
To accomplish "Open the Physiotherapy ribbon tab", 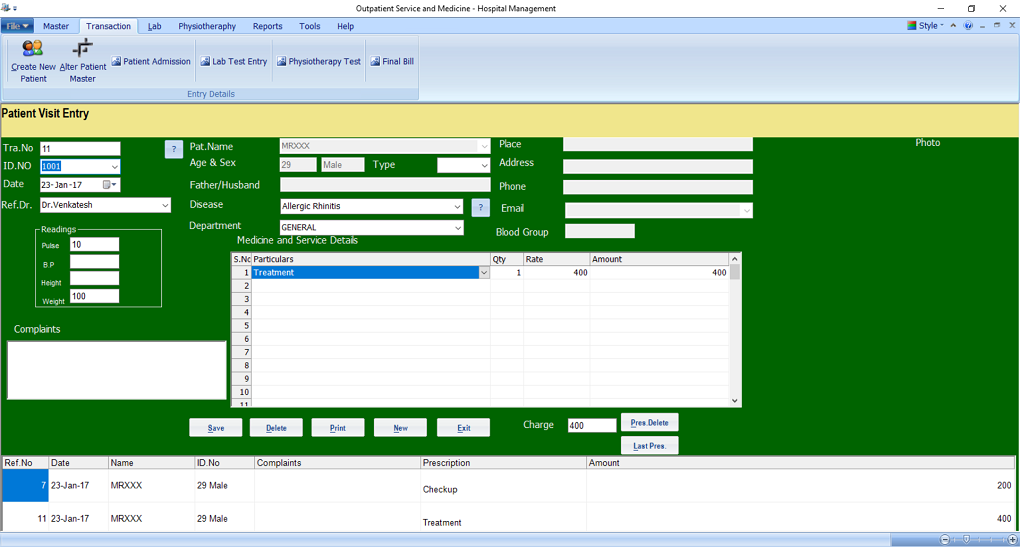I will pos(207,26).
